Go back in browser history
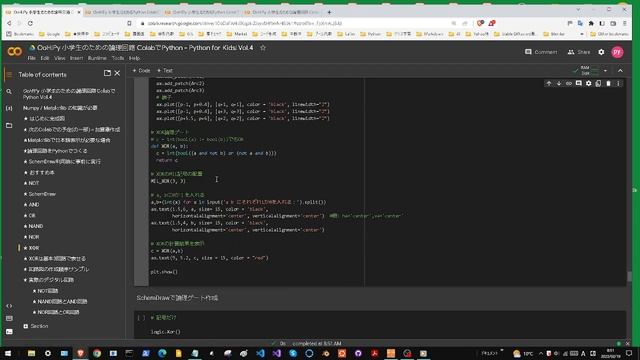 click(9, 23)
